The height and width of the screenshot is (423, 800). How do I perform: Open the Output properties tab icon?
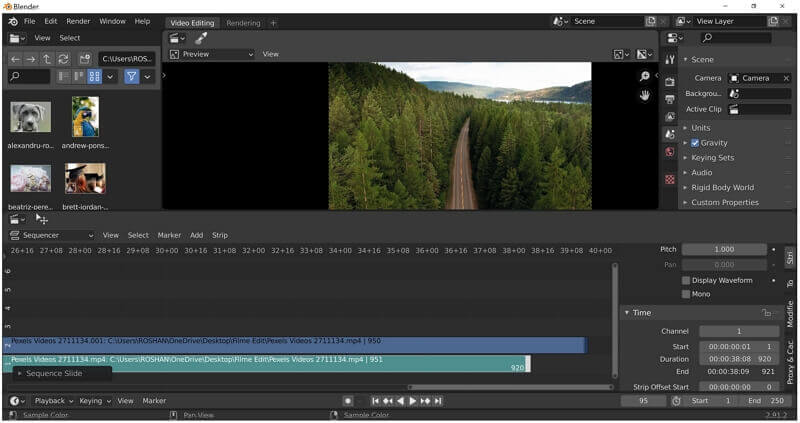pos(670,99)
